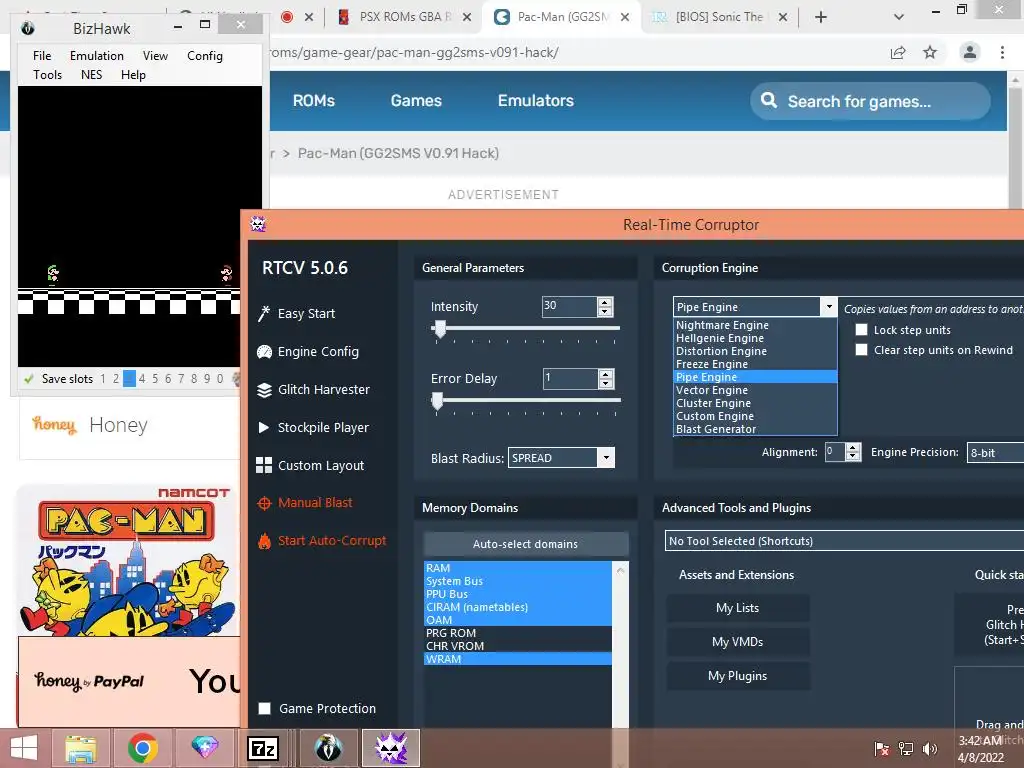Viewport: 1024px width, 768px height.
Task: Click the Auto-select domains button
Action: pos(525,544)
